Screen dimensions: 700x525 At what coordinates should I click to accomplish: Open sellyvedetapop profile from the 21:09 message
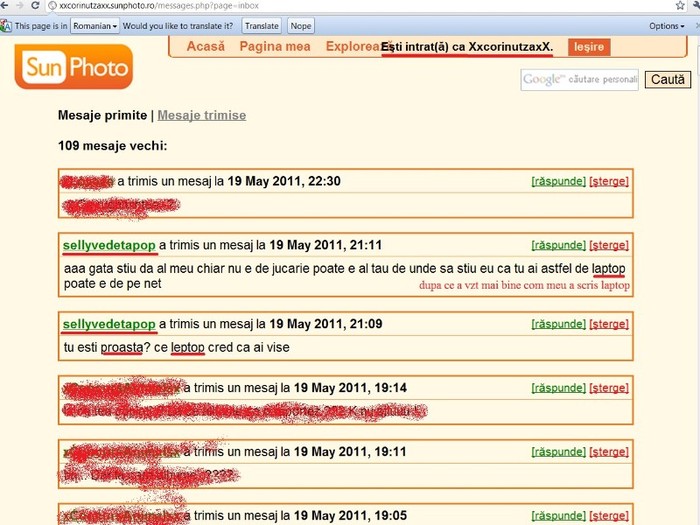point(109,324)
